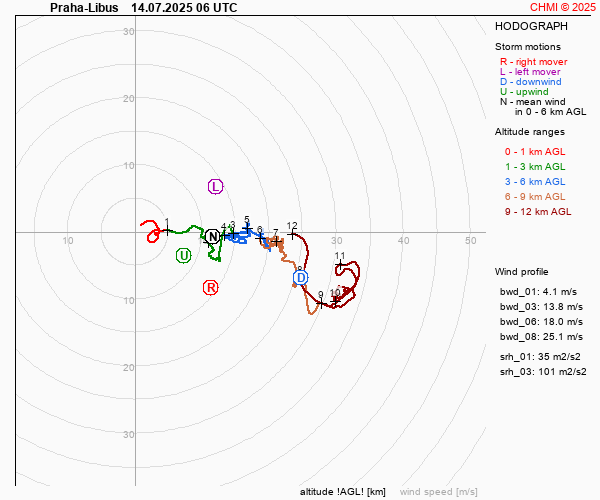Viewport: 600px width, 500px height.
Task: Click the bwd_03: 13.8 m/s value
Action: coord(541,306)
